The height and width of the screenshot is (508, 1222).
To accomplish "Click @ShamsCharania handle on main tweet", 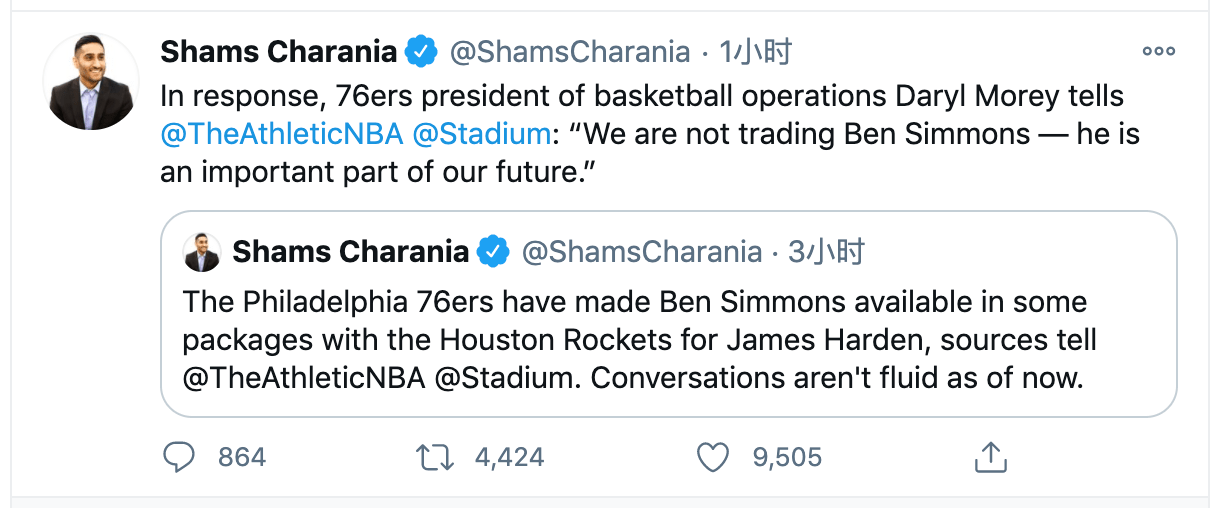I will (x=570, y=52).
